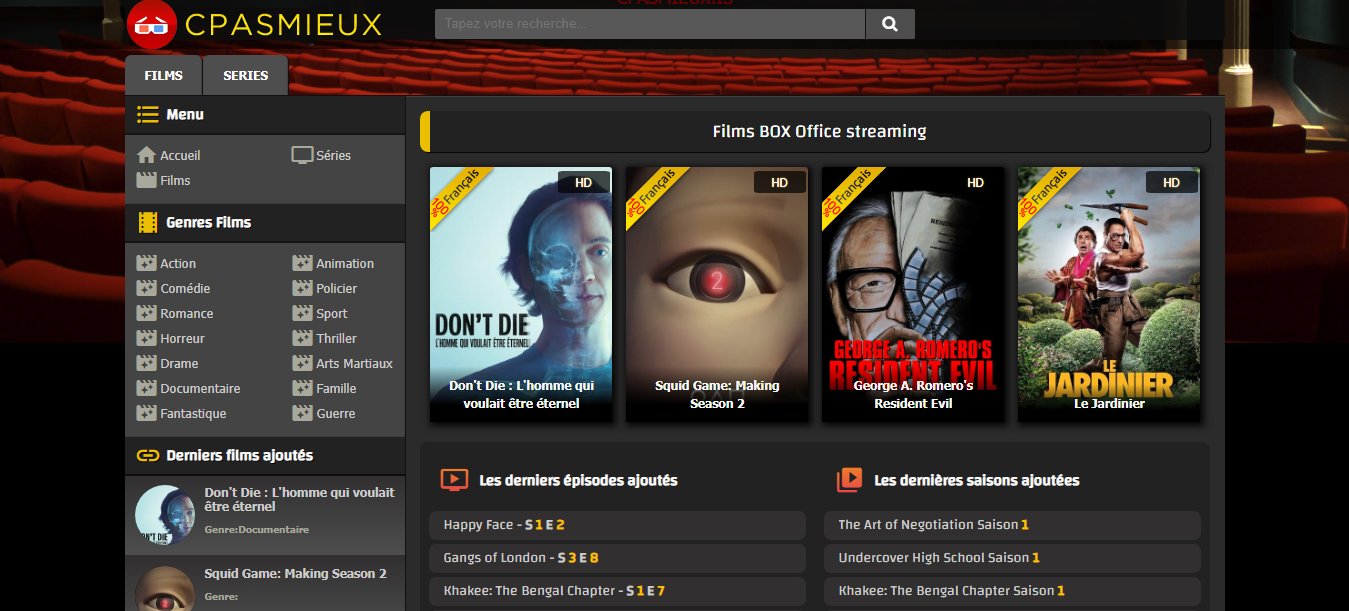Click the TV icon beside Séries
This screenshot has height=611, width=1349.
click(x=302, y=155)
